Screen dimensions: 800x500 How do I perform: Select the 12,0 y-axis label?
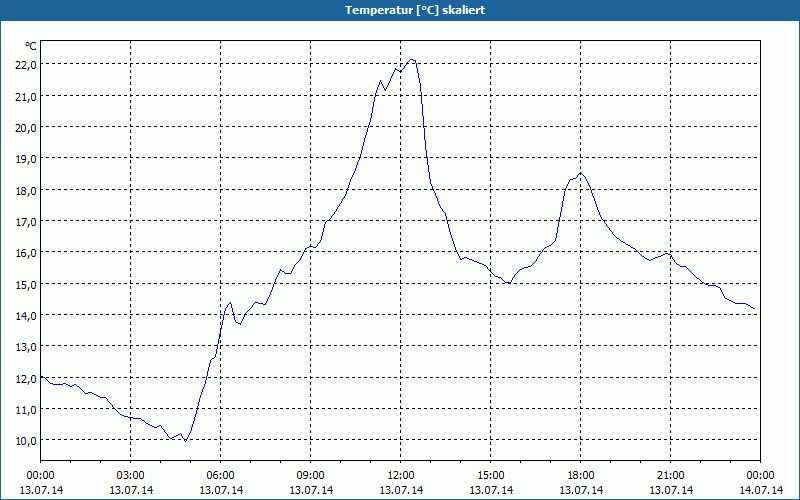[27, 379]
